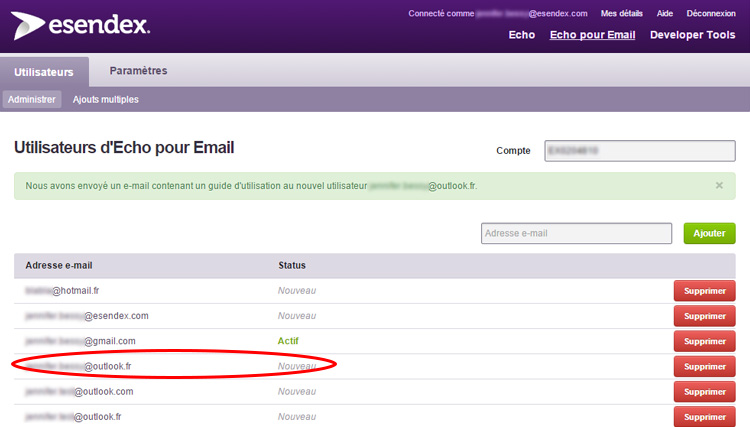
Task: Delete the hotmail.fr user
Action: 704,290
